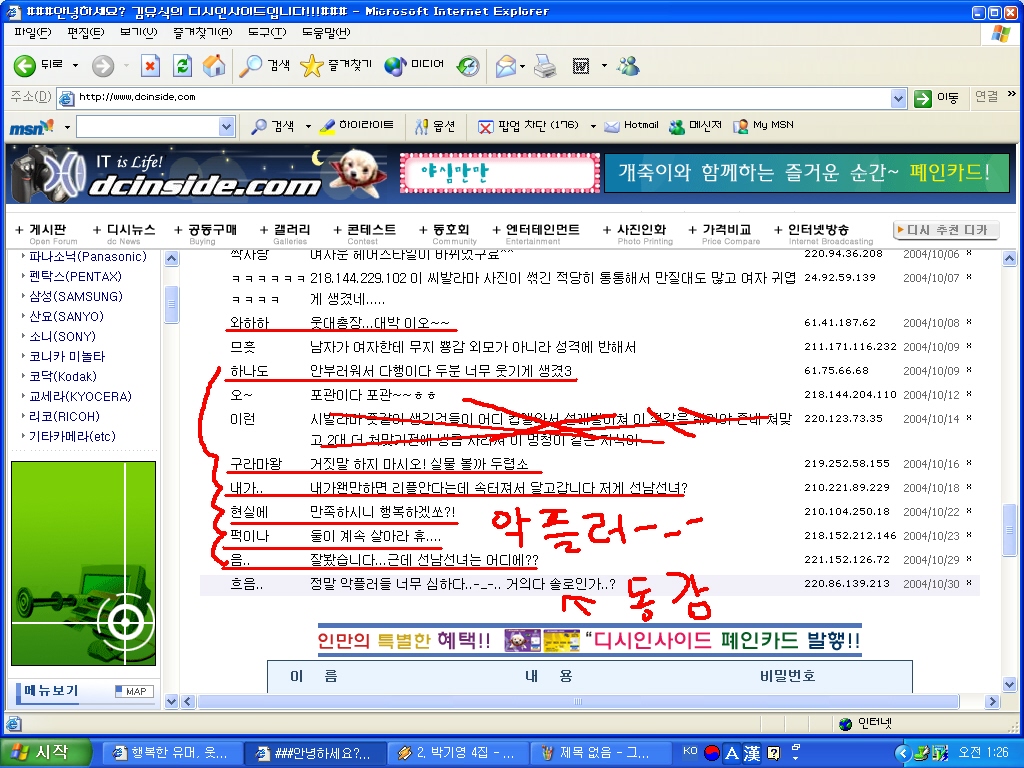Open the 디시뉴스 dc News nav link
The height and width of the screenshot is (768, 1024).
pyautogui.click(x=124, y=234)
